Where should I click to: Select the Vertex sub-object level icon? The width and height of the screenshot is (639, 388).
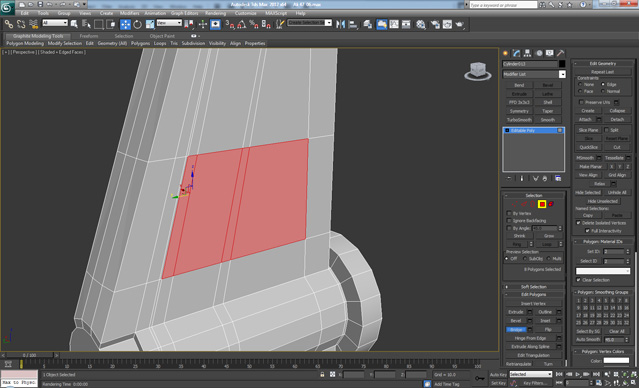514,204
